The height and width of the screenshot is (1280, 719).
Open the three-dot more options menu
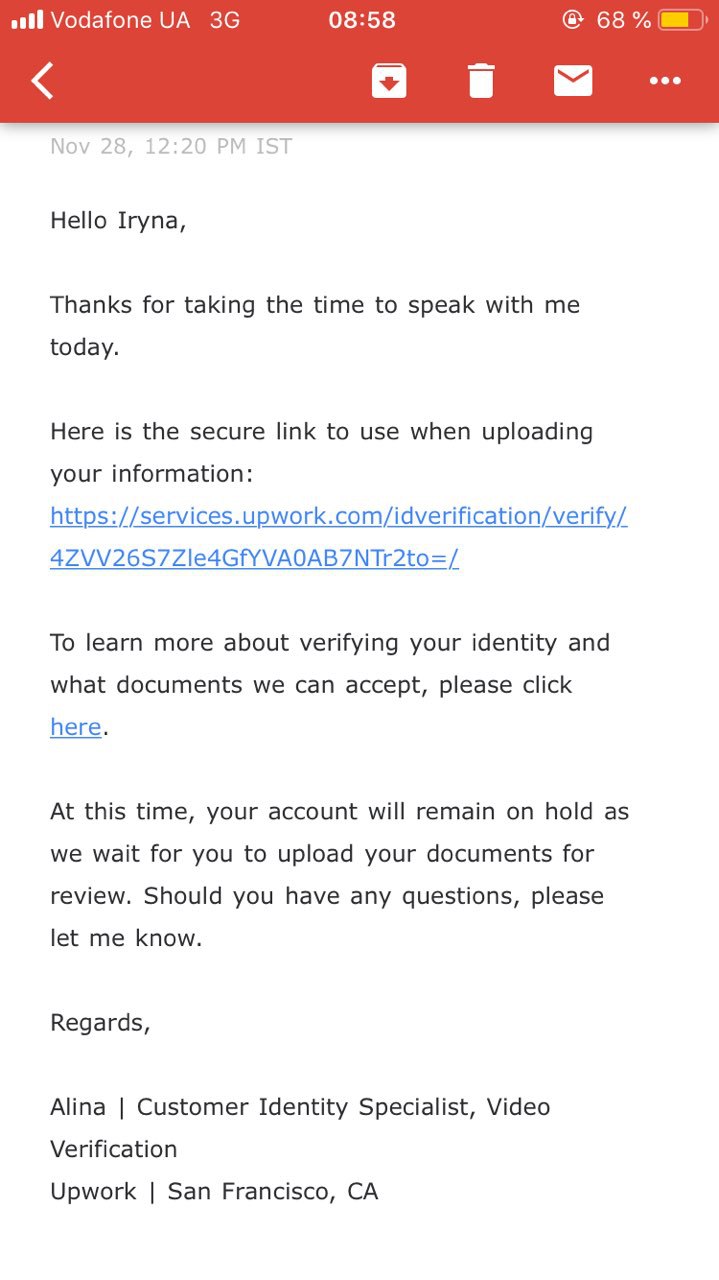coord(665,81)
